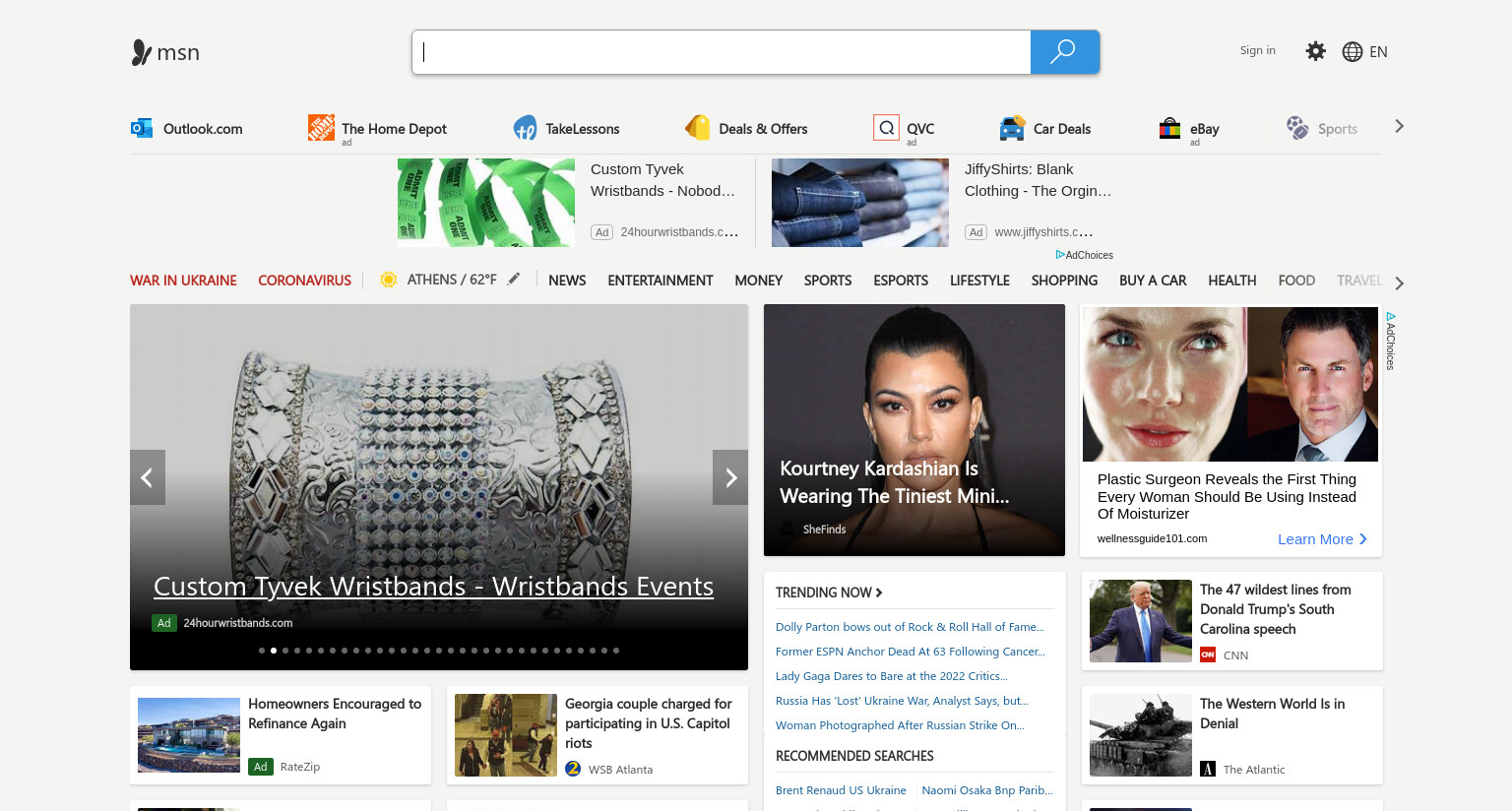Open the Coronavirus section
1512x811 pixels.
(304, 281)
